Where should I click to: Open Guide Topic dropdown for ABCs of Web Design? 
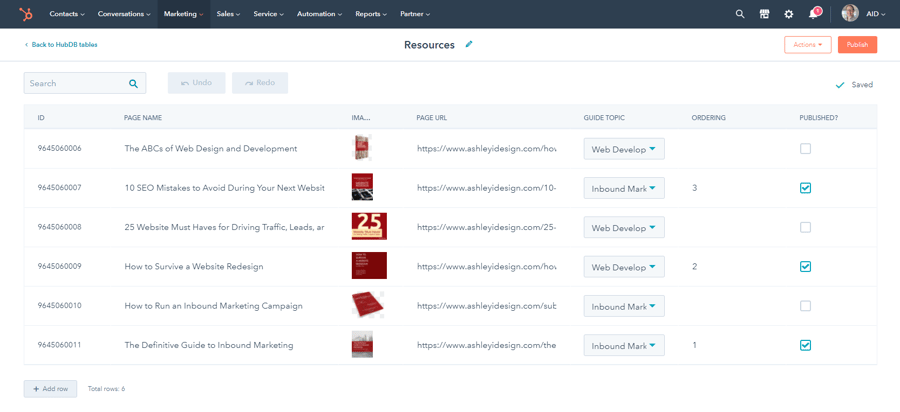(624, 149)
